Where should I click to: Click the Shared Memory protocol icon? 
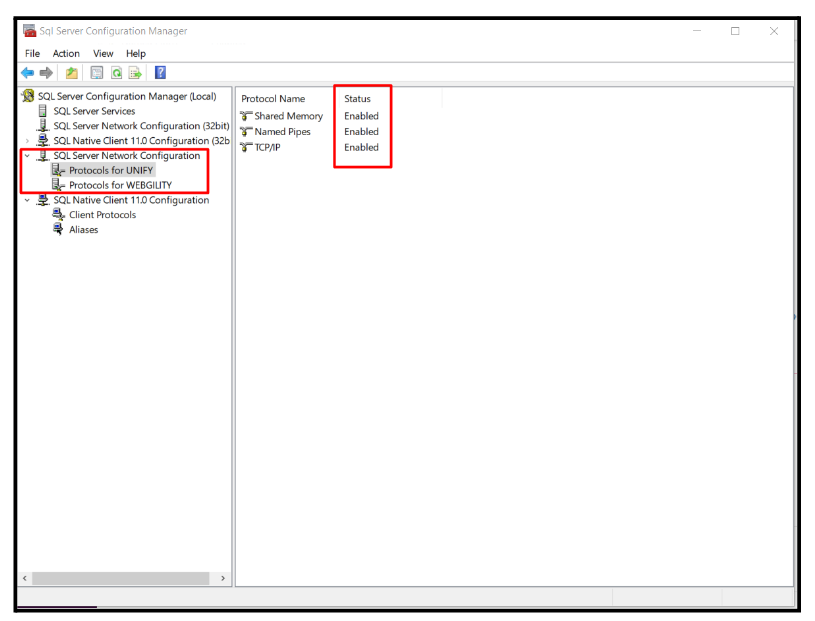(x=245, y=116)
